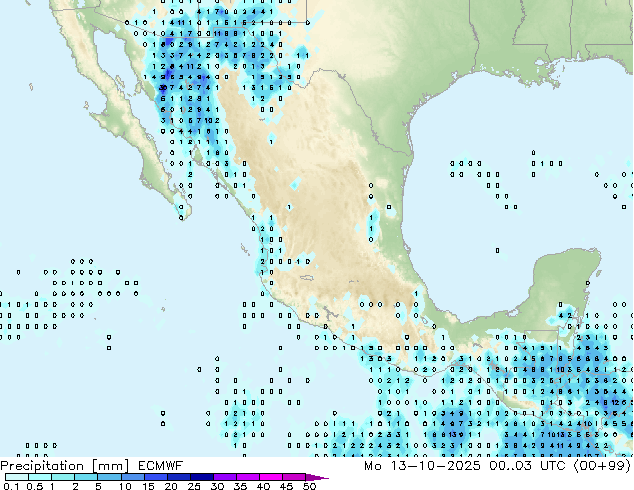Click the '00..03 UTC' time text
Viewport: 634px width, 490px height.
point(527,466)
